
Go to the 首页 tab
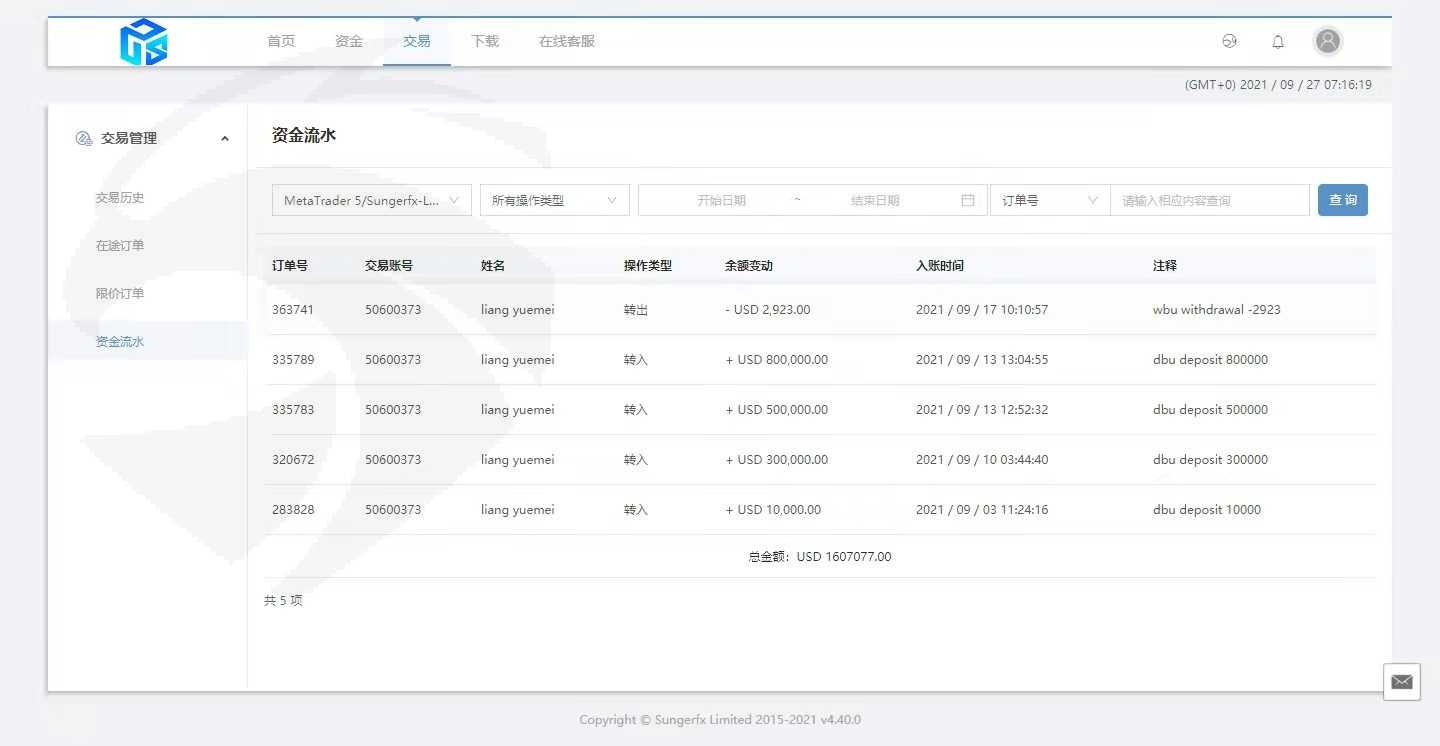point(281,41)
